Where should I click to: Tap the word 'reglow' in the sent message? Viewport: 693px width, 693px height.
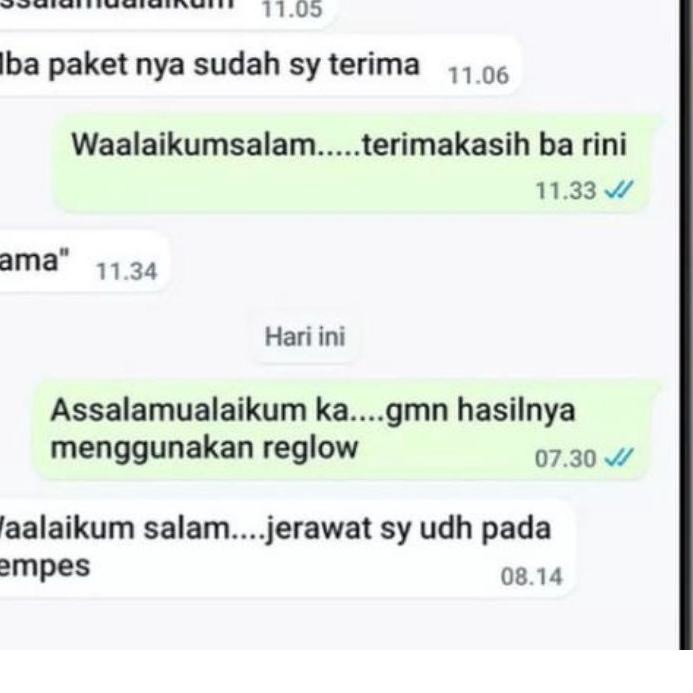pyautogui.click(x=310, y=449)
